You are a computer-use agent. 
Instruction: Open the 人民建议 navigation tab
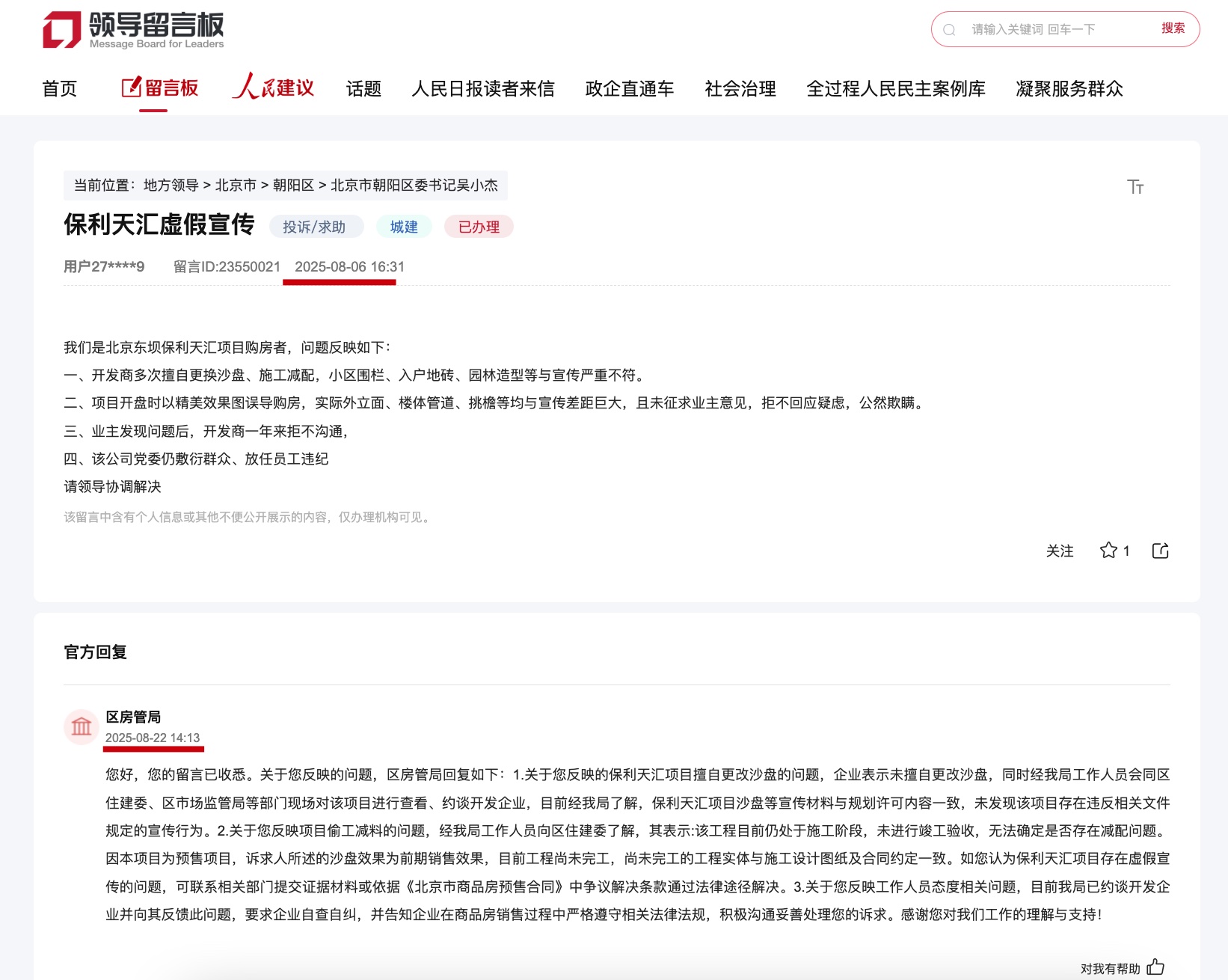[x=274, y=88]
